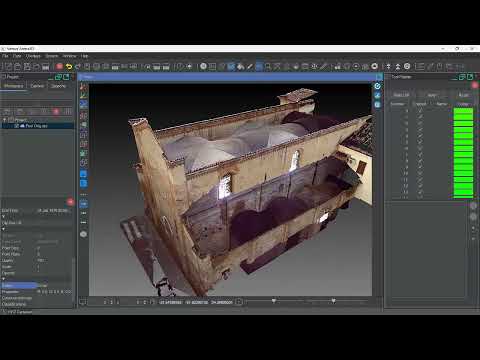Click the first coordinate field below the viewport
Image resolution: width=480 pixels, height=360 pixels.
[171, 302]
